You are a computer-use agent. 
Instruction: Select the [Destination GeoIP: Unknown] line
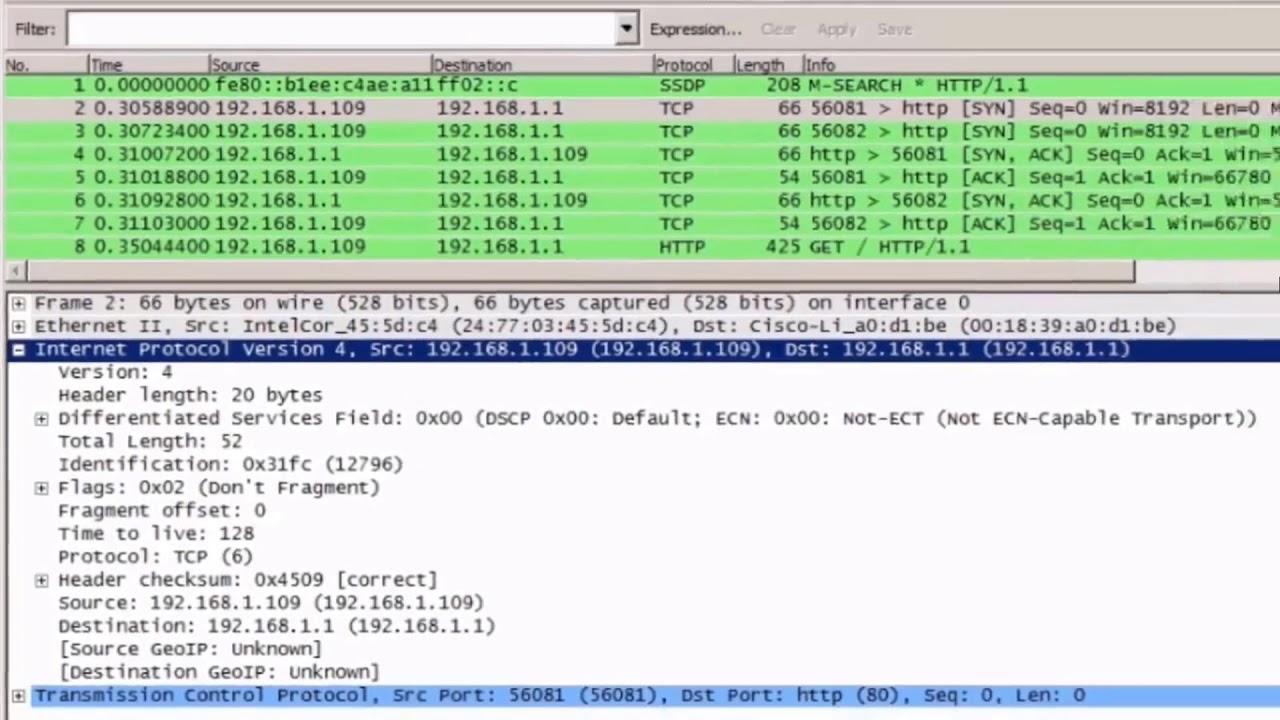tap(219, 671)
